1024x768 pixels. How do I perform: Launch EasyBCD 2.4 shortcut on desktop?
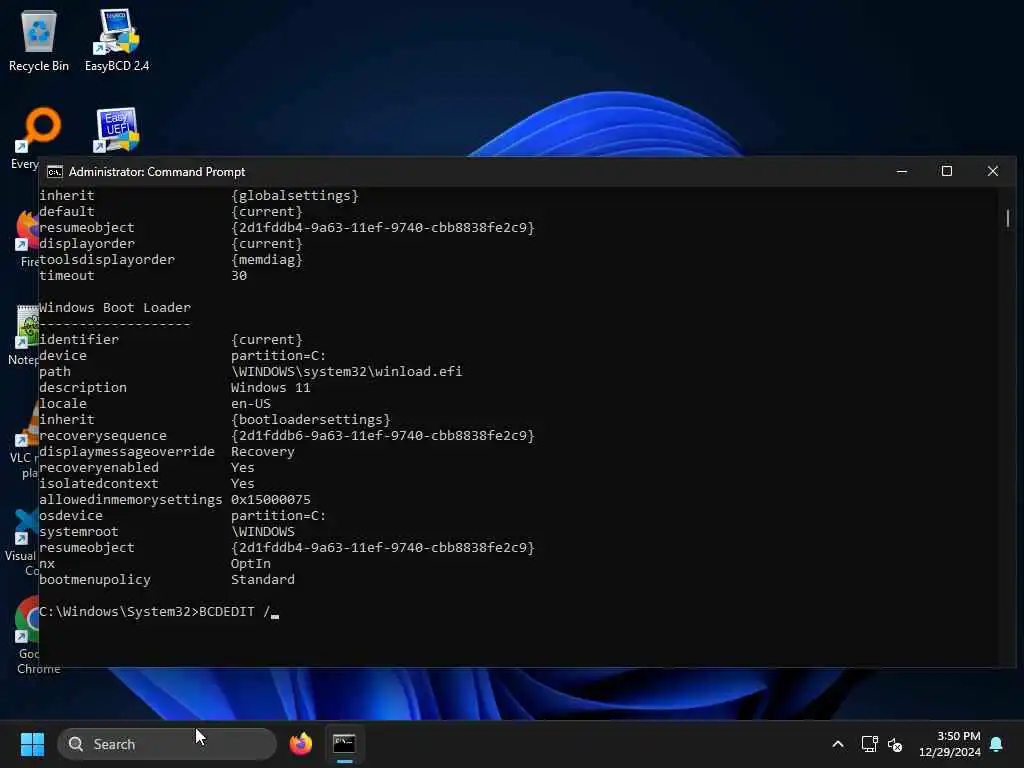pyautogui.click(x=117, y=40)
